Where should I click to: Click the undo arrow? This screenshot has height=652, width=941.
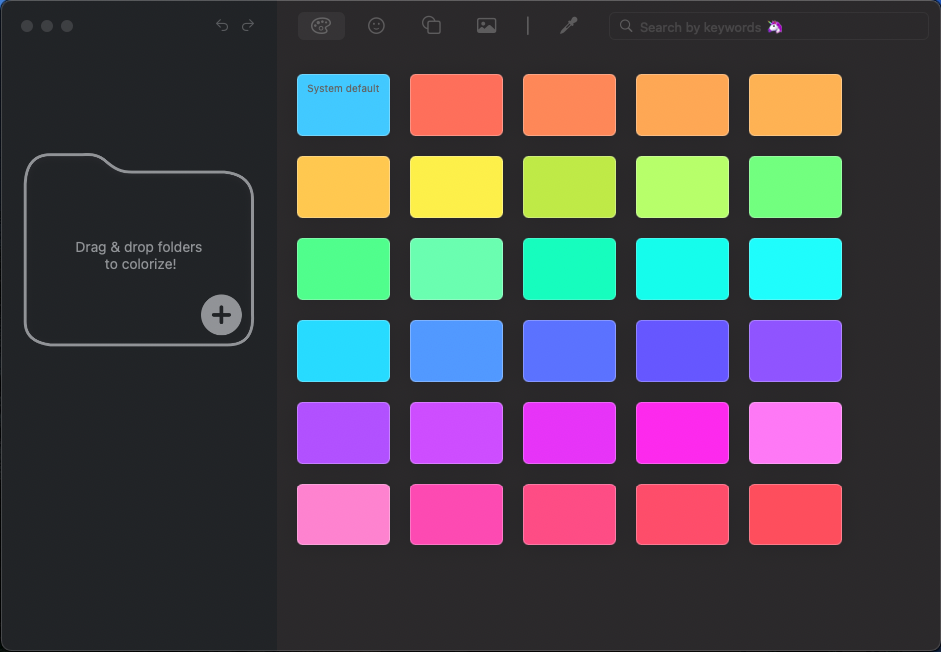click(x=222, y=25)
